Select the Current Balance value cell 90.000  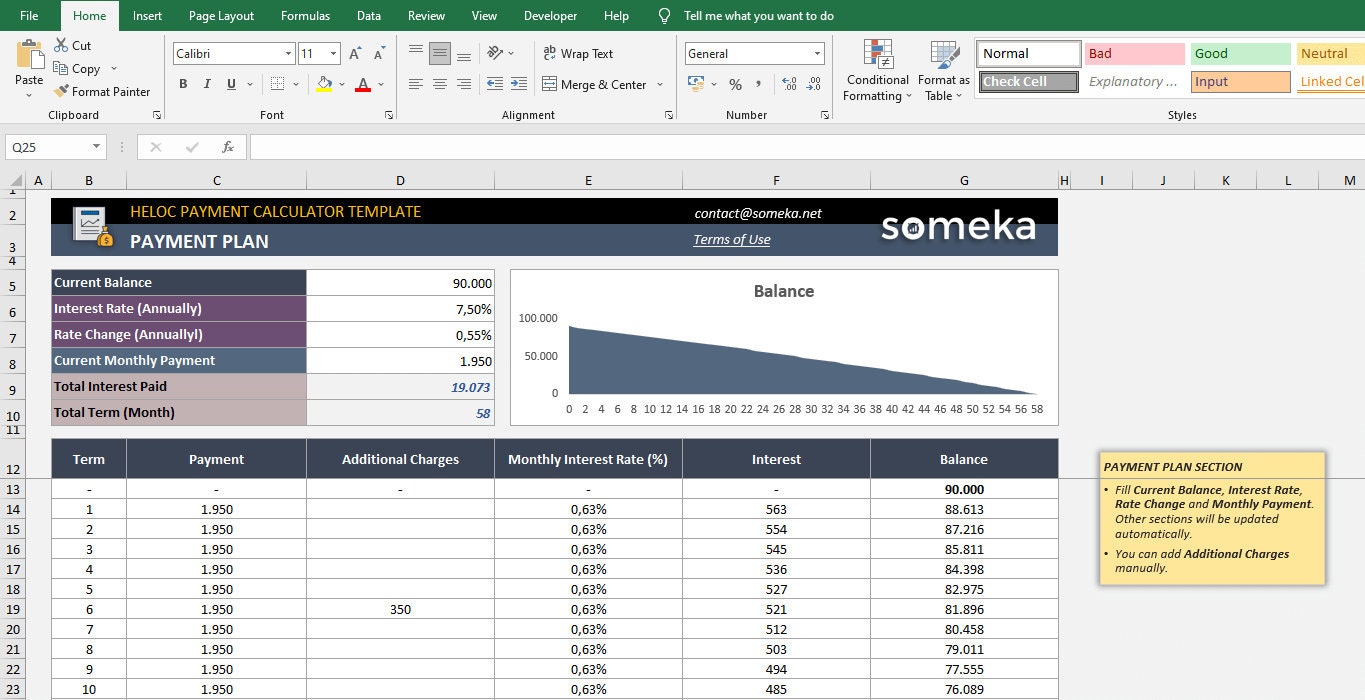tap(400, 283)
